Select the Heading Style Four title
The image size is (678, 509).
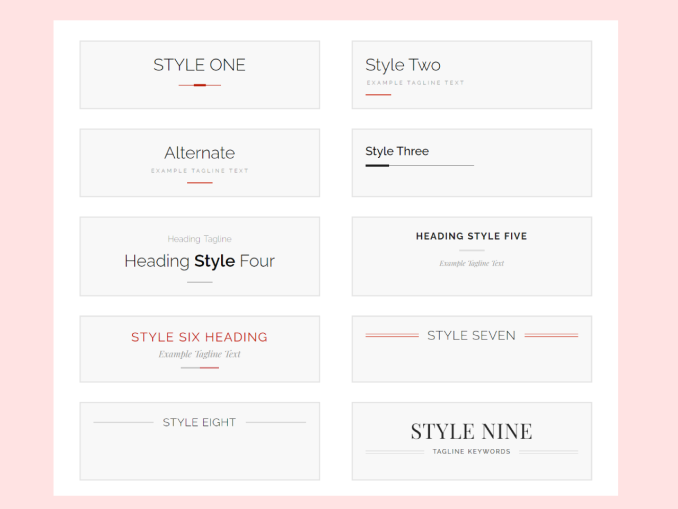[x=199, y=261]
